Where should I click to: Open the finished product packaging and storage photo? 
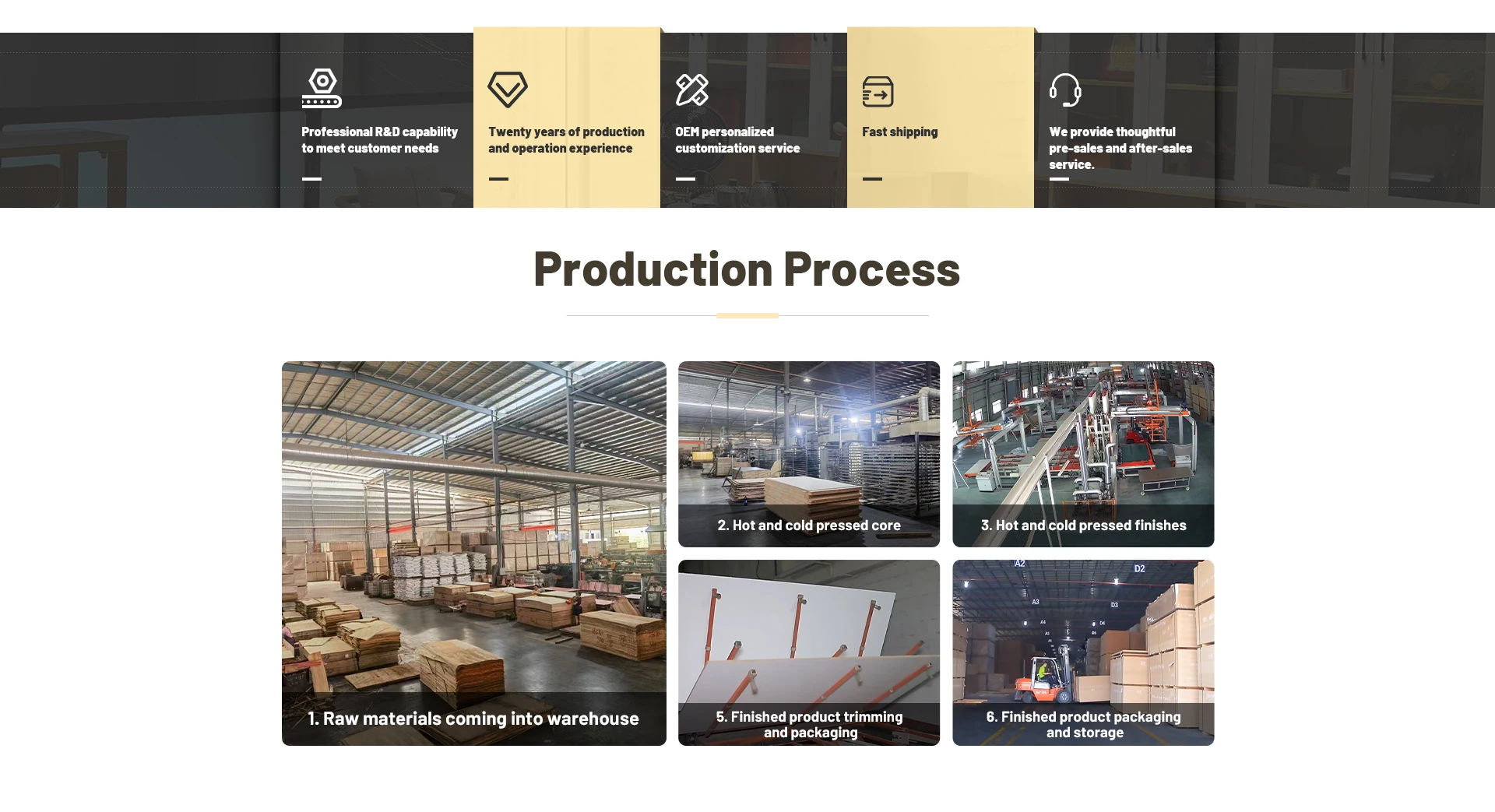(x=1083, y=652)
